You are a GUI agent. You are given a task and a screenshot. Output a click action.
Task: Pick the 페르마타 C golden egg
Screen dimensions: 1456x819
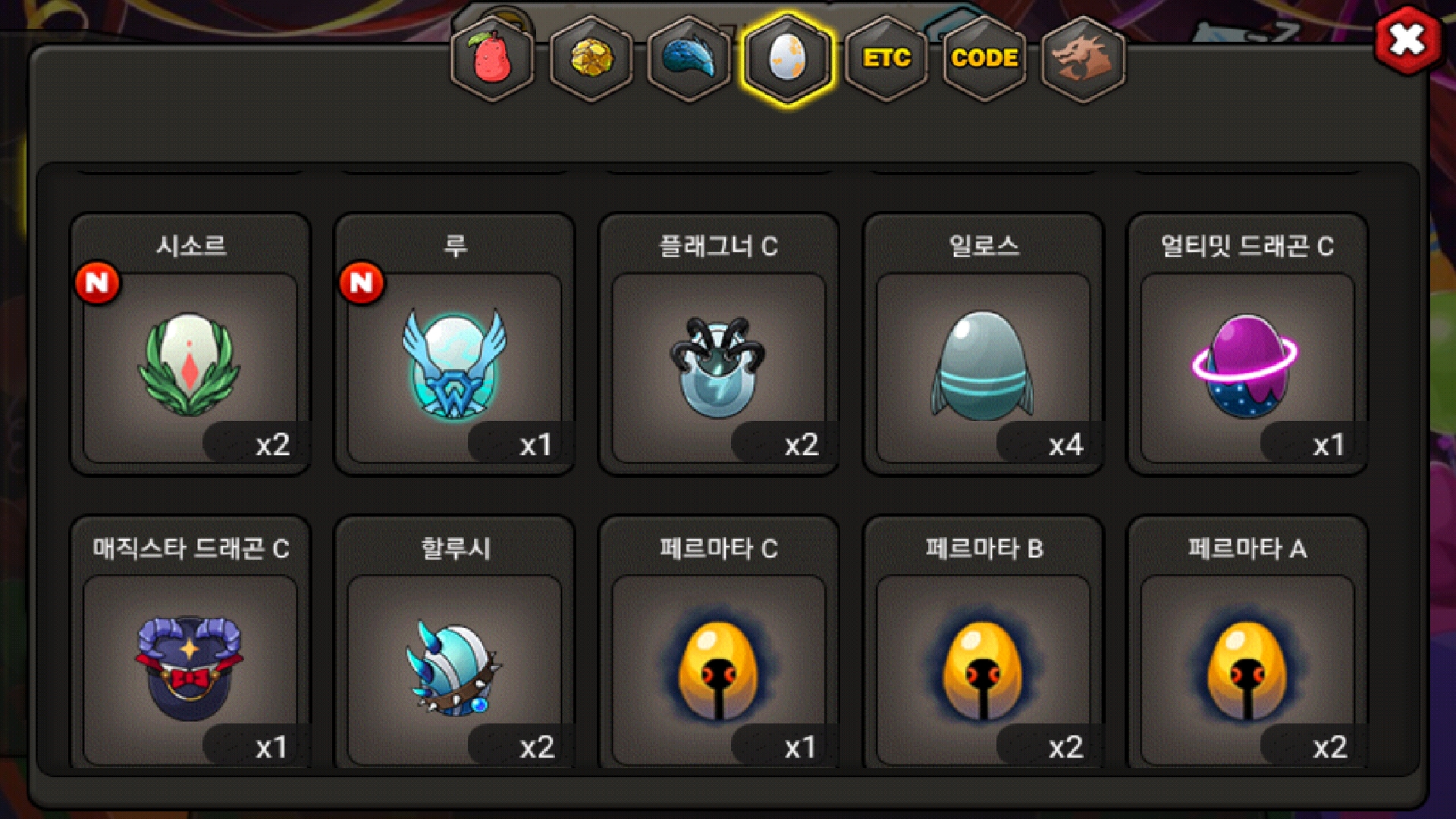[718, 642]
